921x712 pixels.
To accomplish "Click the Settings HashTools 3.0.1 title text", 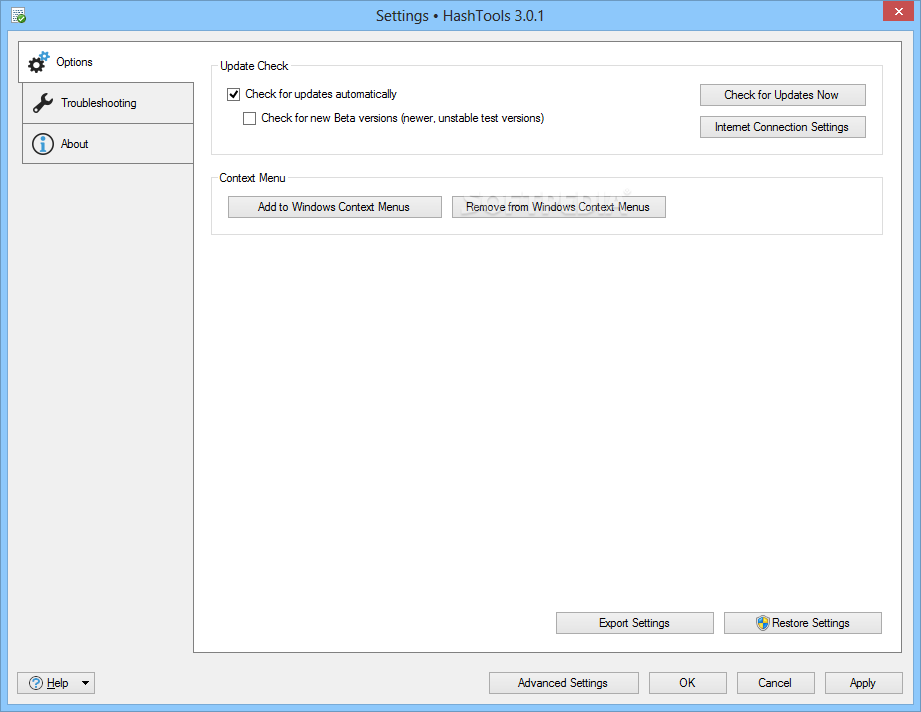I will coord(460,16).
